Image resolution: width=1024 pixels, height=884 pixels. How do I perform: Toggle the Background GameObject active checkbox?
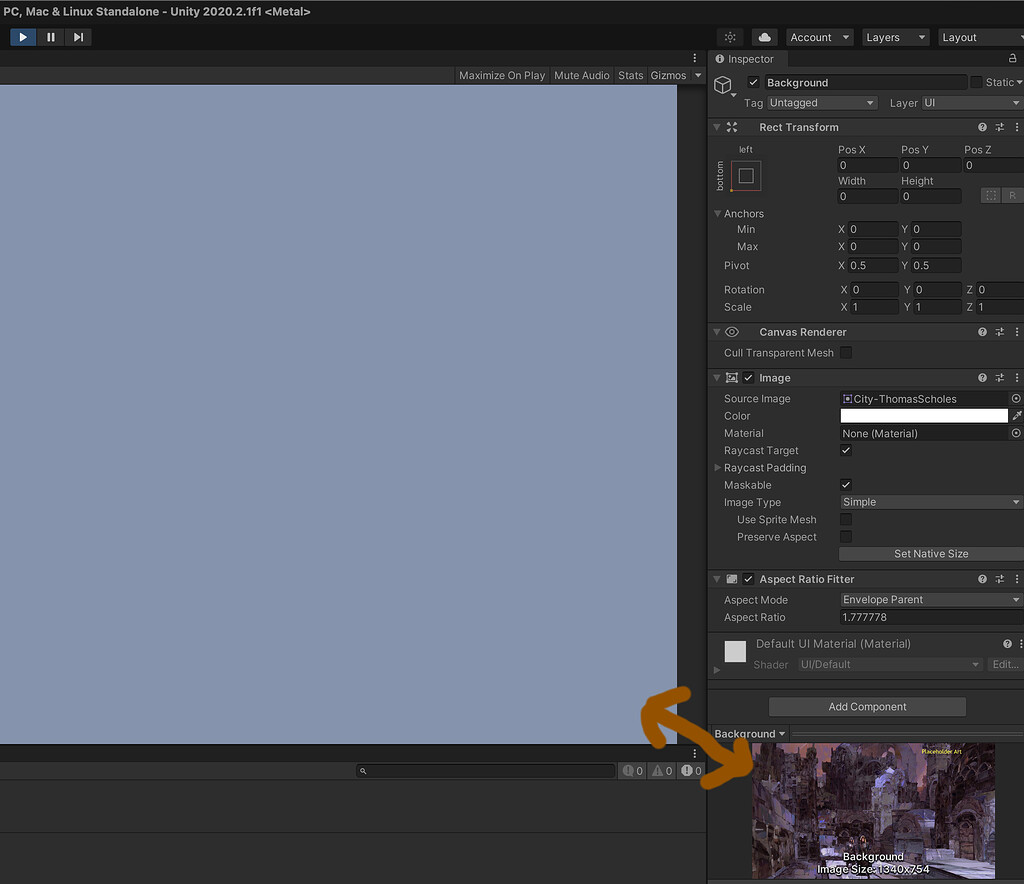(x=753, y=82)
